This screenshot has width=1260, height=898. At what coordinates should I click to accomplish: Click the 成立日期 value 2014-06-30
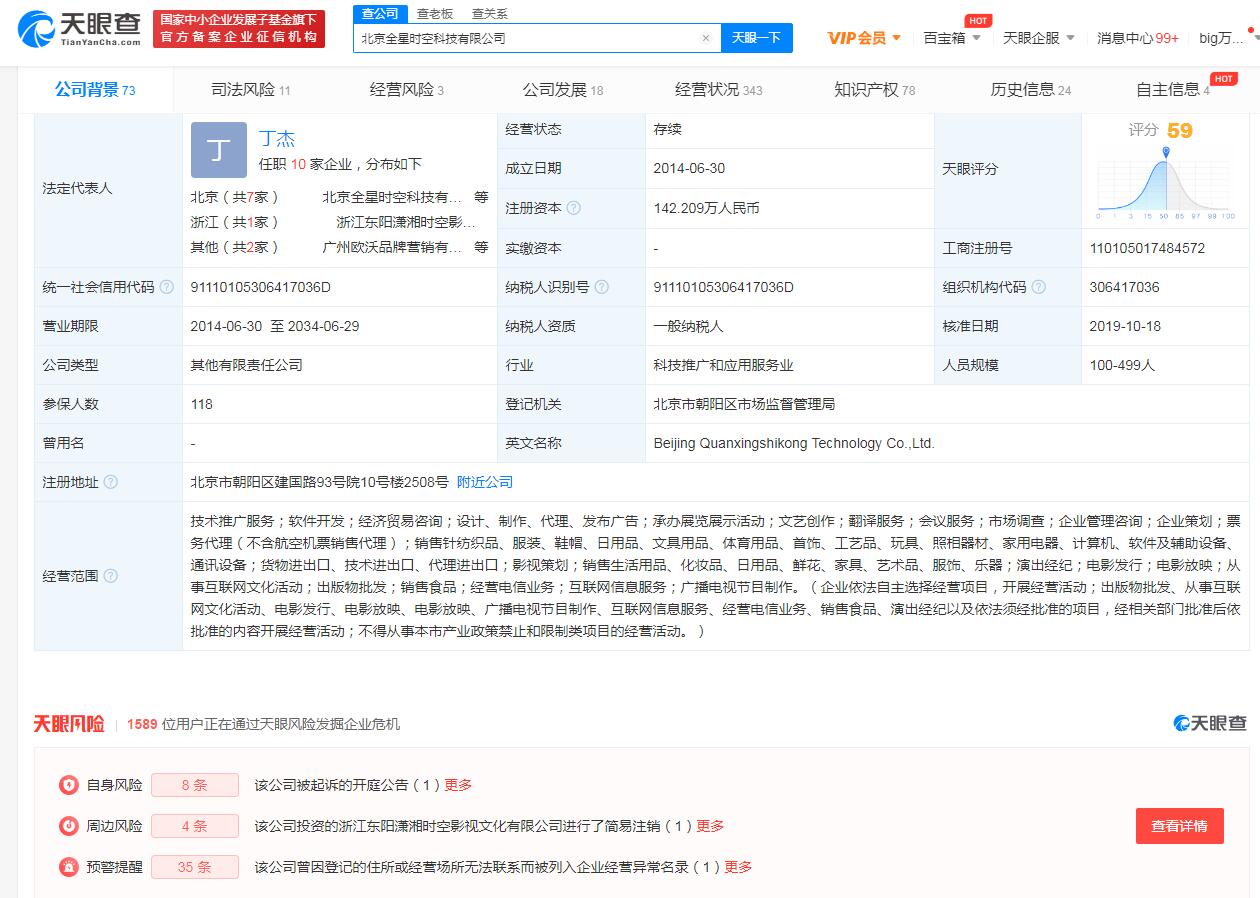point(689,169)
